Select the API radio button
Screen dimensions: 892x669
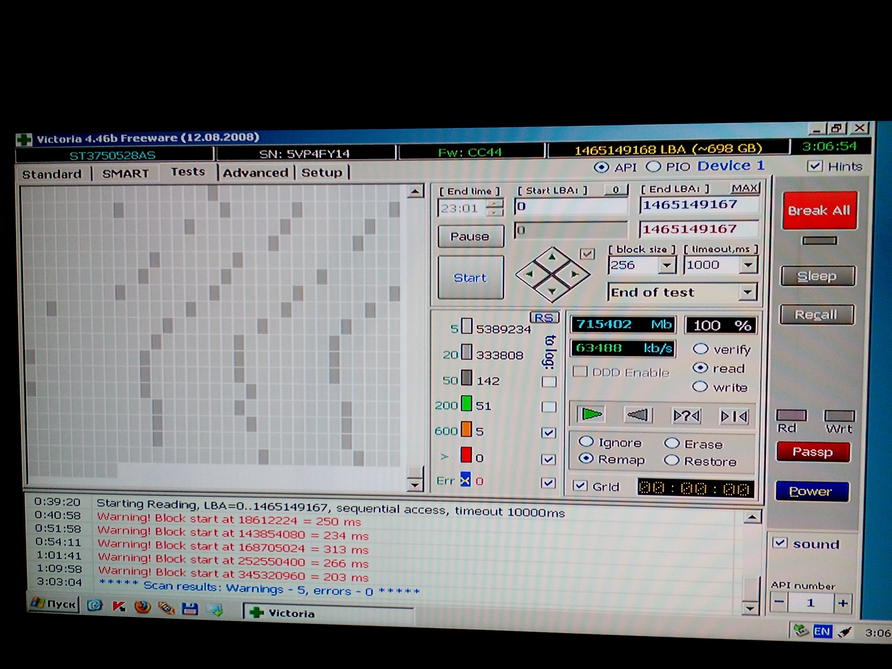(601, 167)
